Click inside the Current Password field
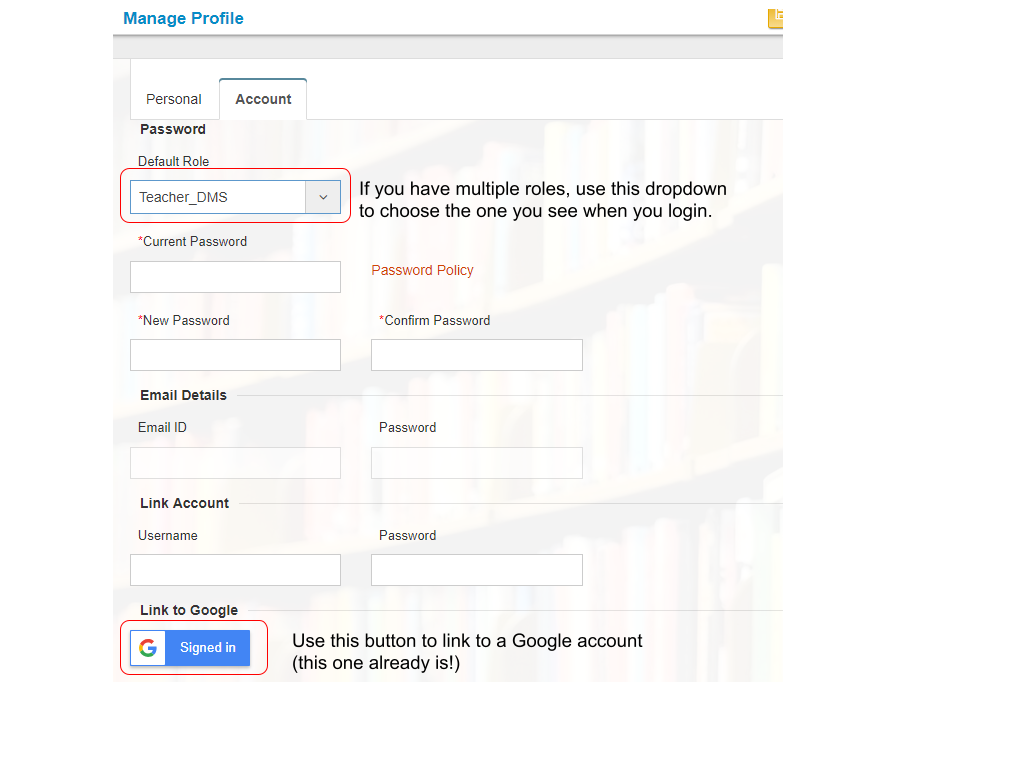Screen dimensions: 1024x768 235,277
